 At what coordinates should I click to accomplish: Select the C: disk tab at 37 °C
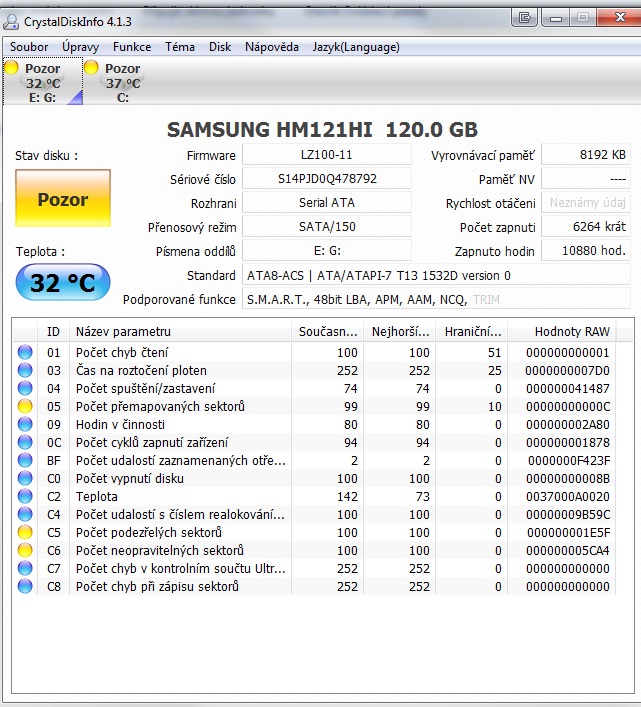(122, 82)
